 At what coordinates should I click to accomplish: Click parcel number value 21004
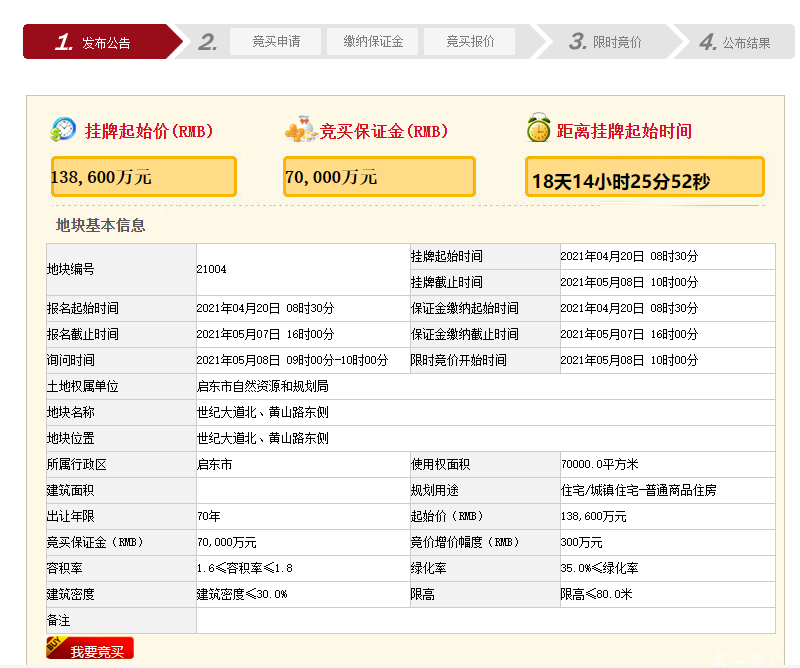coord(211,269)
